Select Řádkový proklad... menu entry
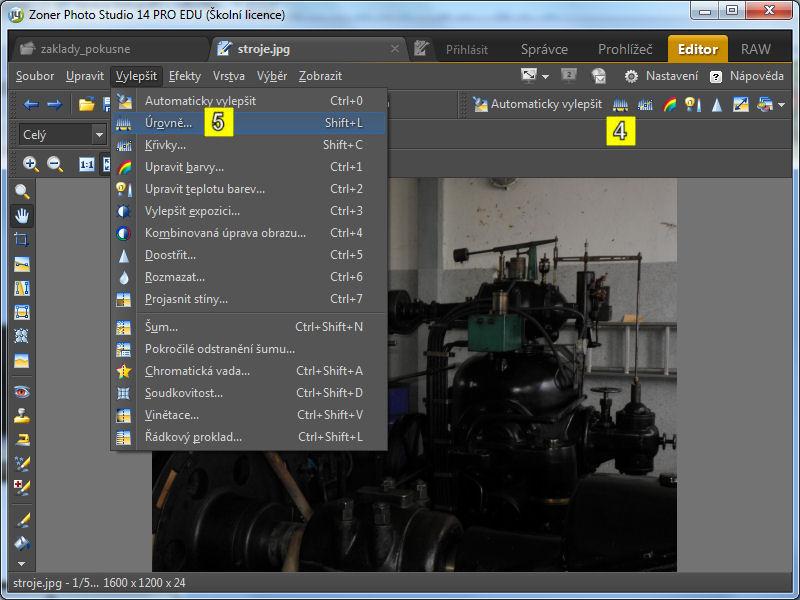 248,437
